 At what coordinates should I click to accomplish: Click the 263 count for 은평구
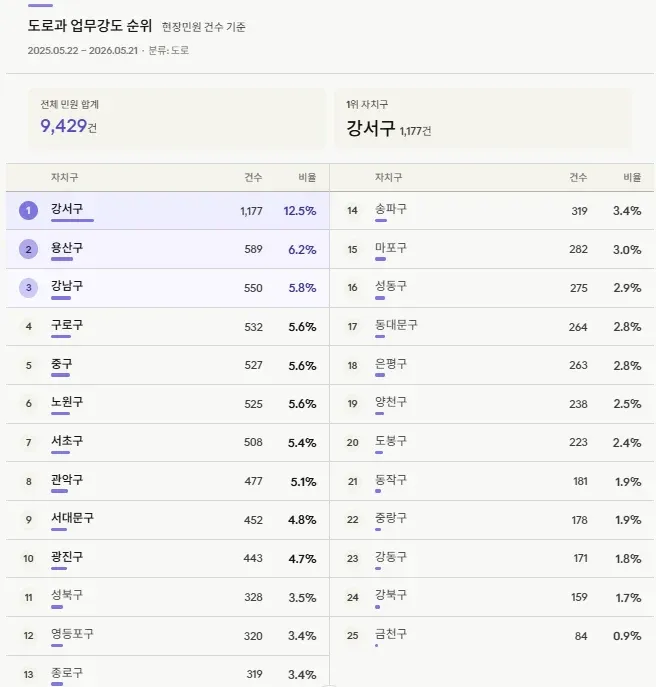pos(578,365)
